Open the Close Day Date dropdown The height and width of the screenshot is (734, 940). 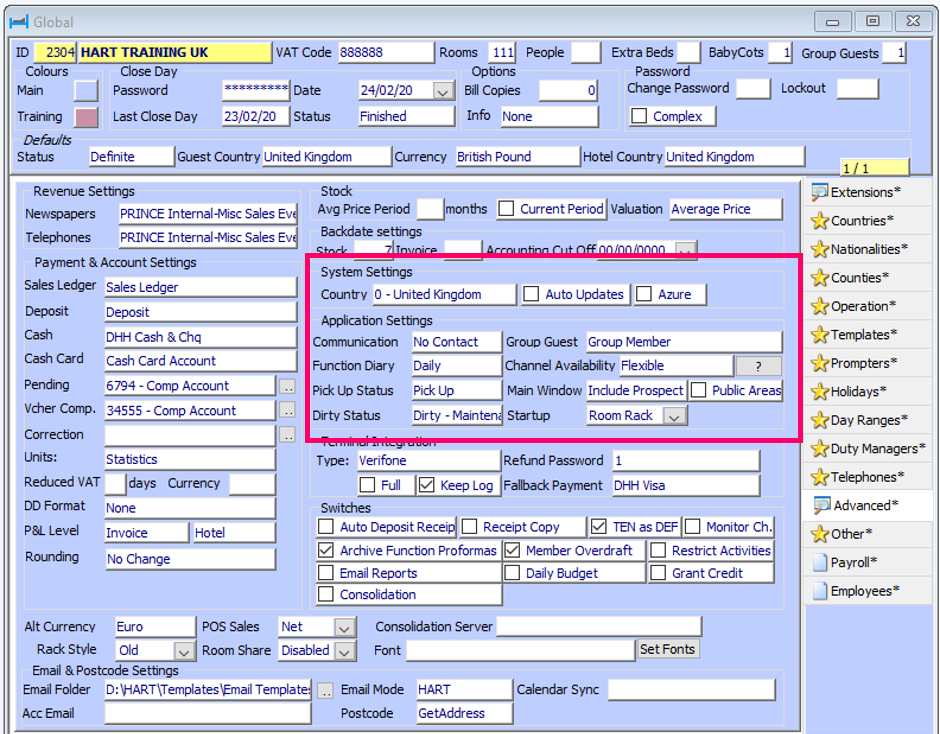point(442,91)
